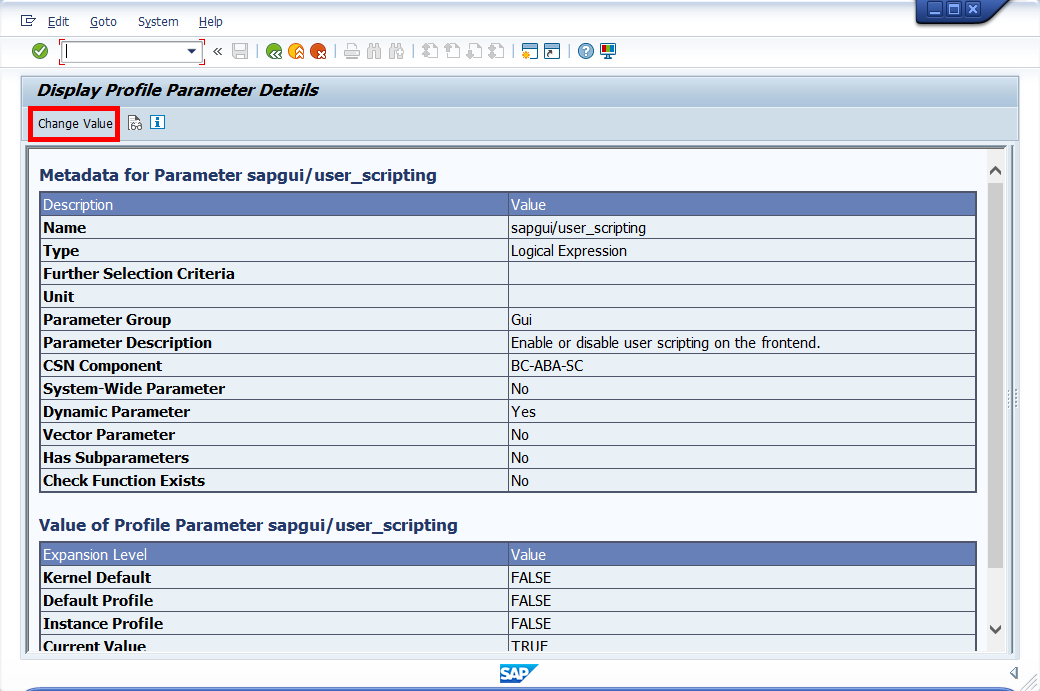Image resolution: width=1040 pixels, height=691 pixels.
Task: Go to Next Page icon
Action: [474, 51]
